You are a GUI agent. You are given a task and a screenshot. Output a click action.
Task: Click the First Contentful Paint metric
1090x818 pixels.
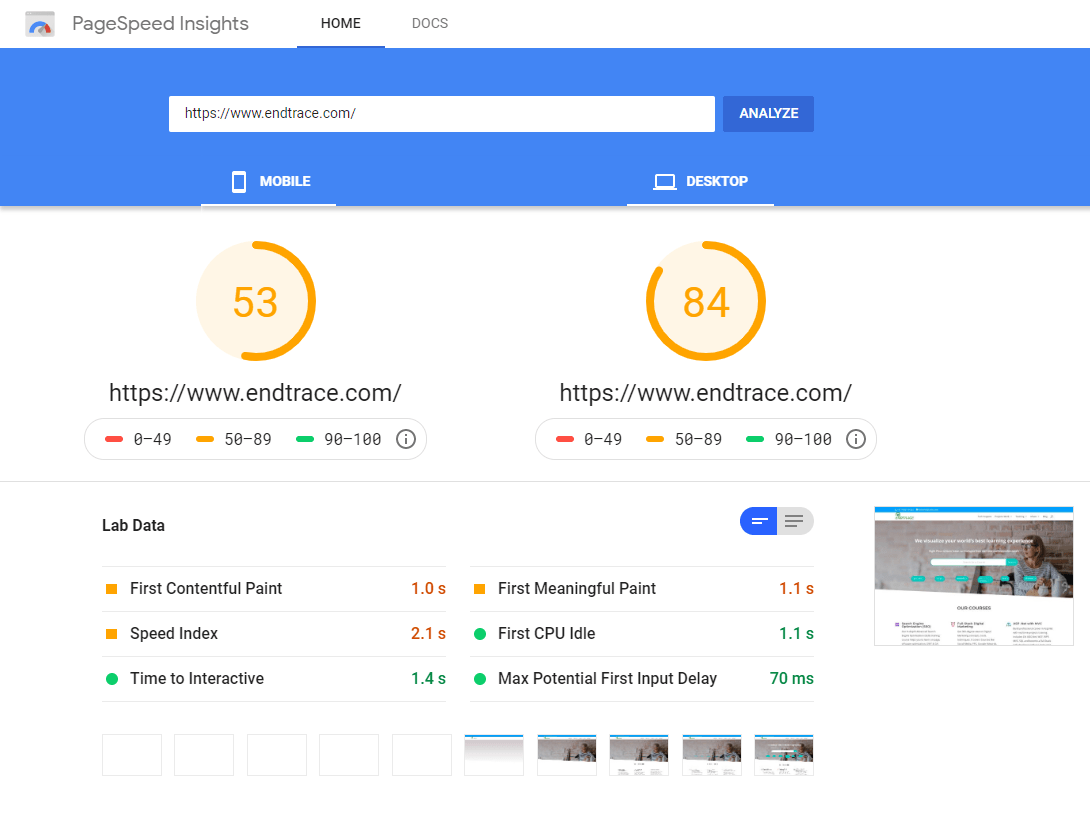coord(274,589)
